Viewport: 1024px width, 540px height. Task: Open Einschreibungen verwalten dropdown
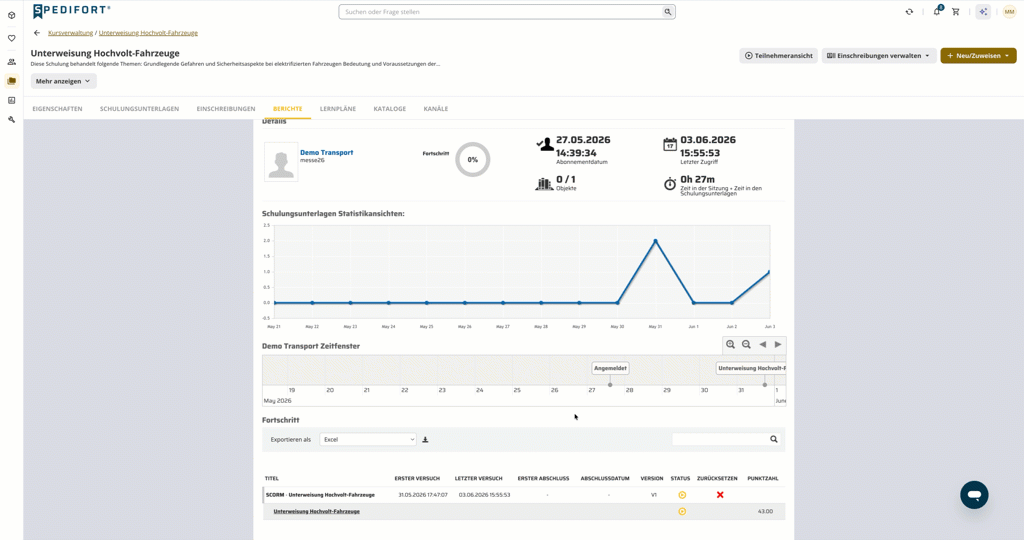878,56
